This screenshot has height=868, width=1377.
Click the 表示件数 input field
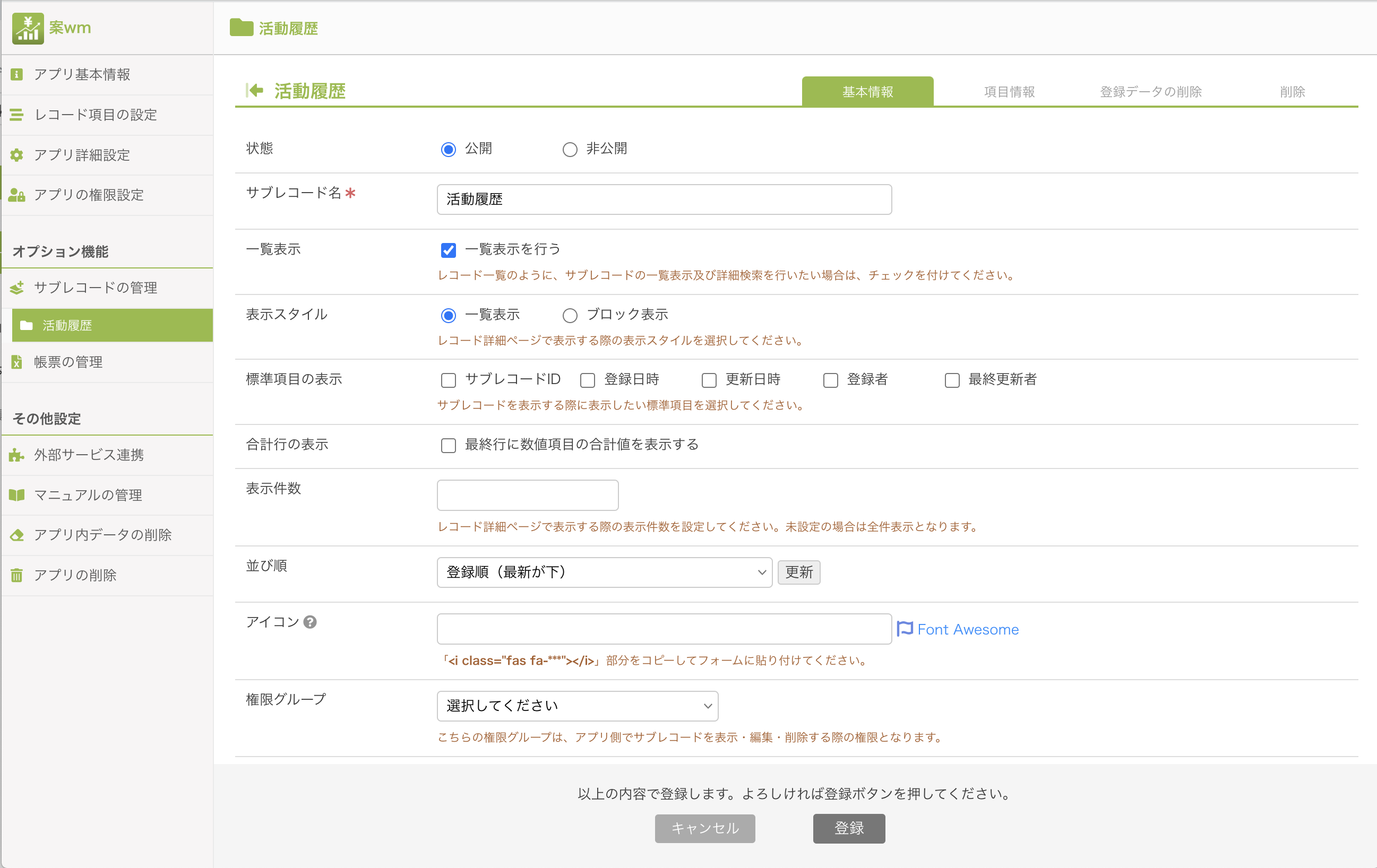527,495
